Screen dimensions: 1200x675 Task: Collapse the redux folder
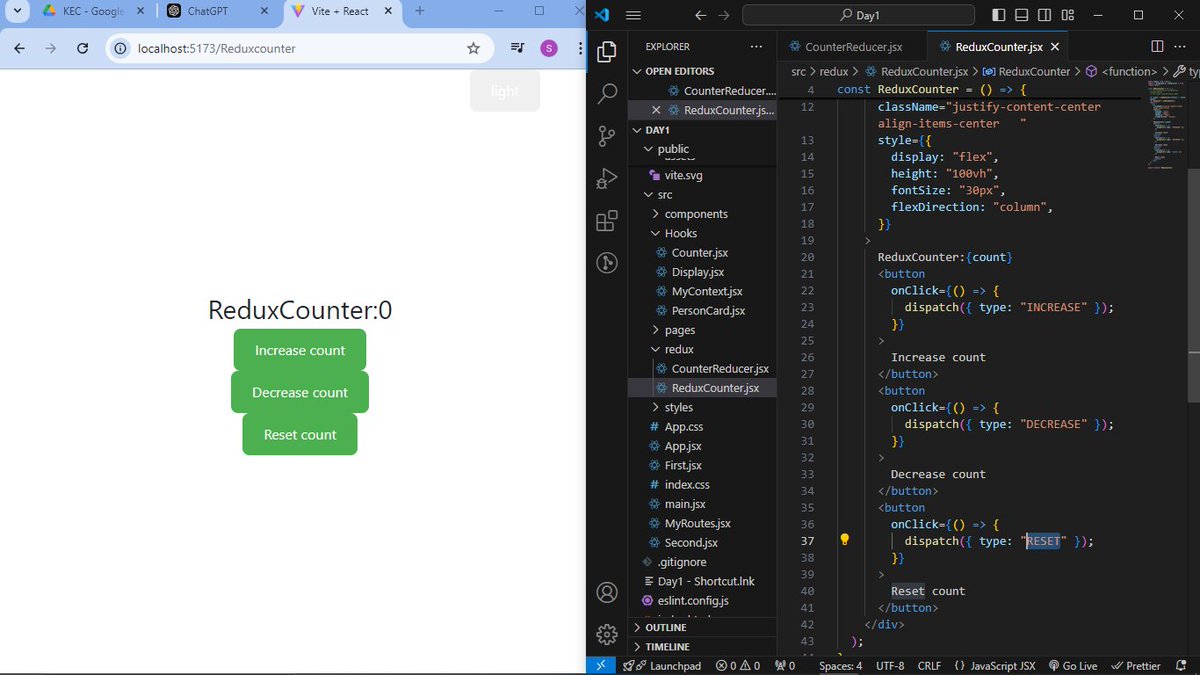679,349
